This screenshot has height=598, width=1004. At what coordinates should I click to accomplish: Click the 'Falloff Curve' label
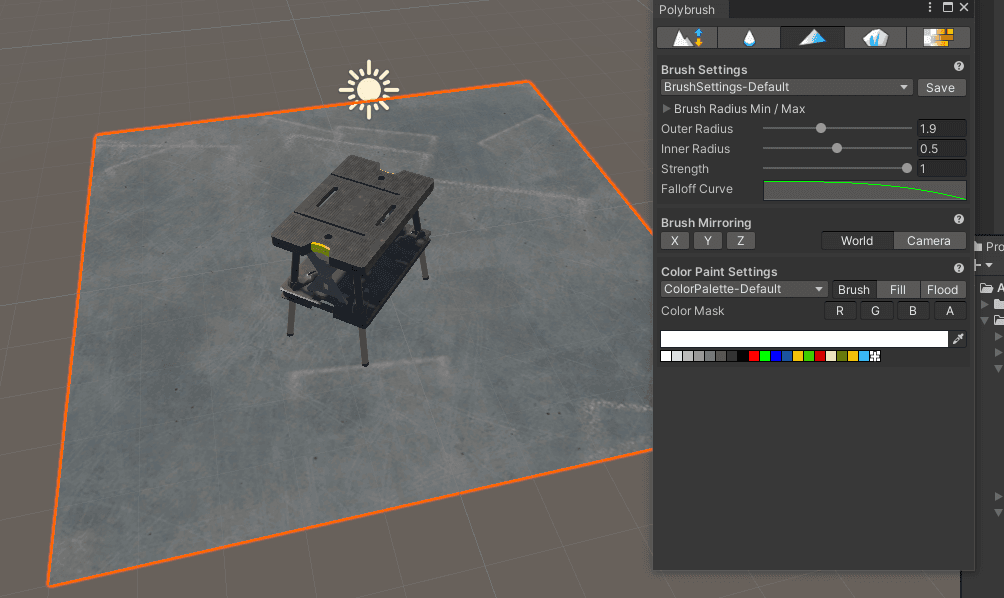coord(697,189)
